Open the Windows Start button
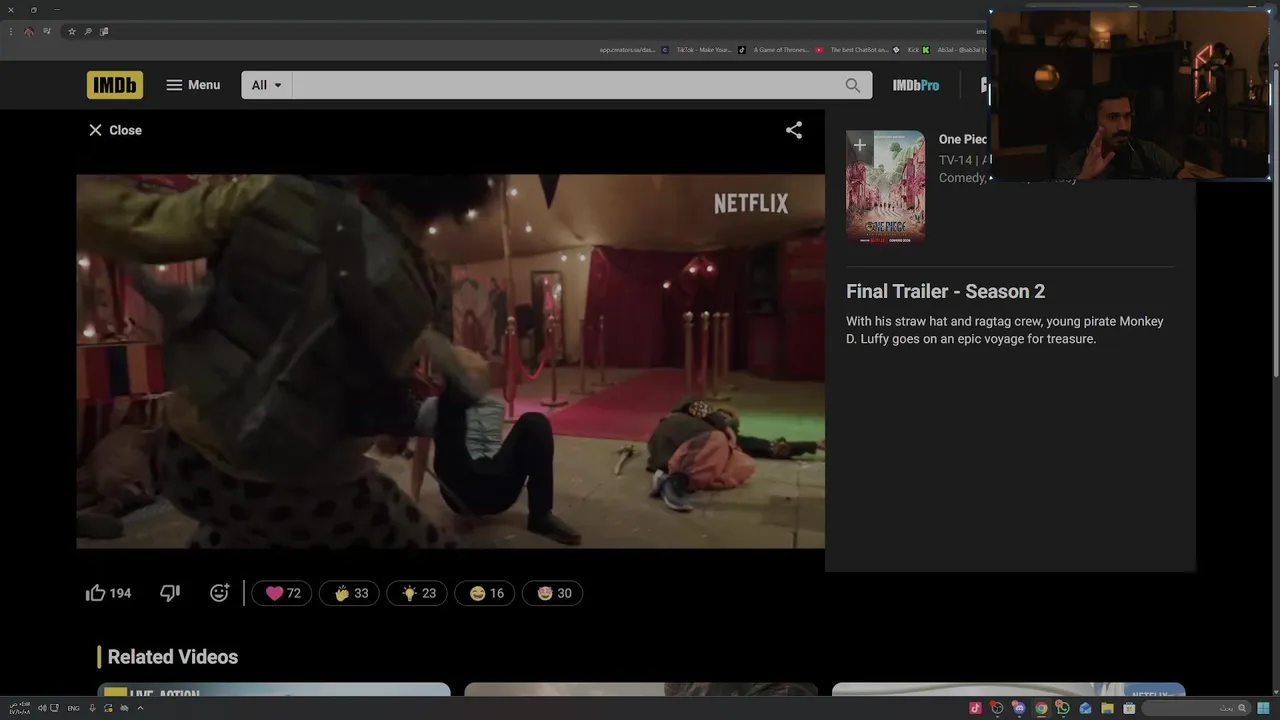Image resolution: width=1280 pixels, height=720 pixels. (1263, 708)
